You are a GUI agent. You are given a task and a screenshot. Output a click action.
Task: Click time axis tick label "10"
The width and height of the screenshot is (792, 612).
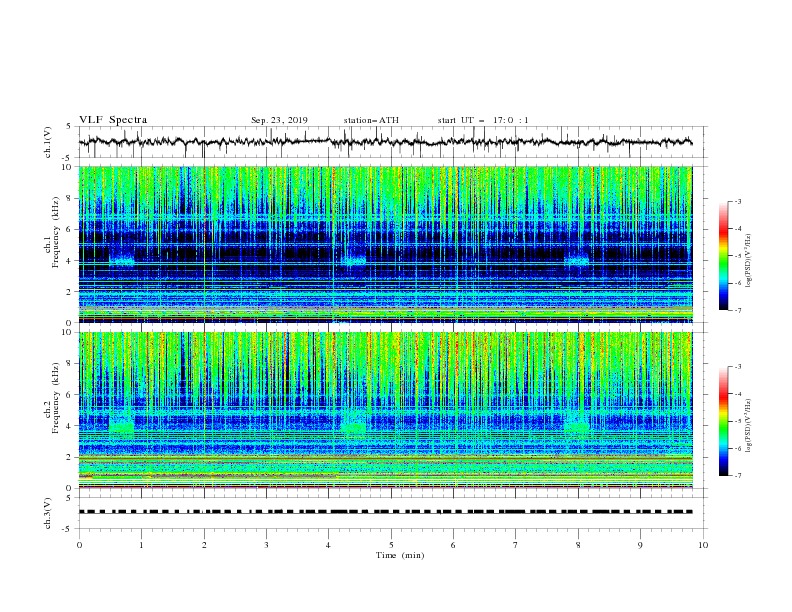click(703, 545)
